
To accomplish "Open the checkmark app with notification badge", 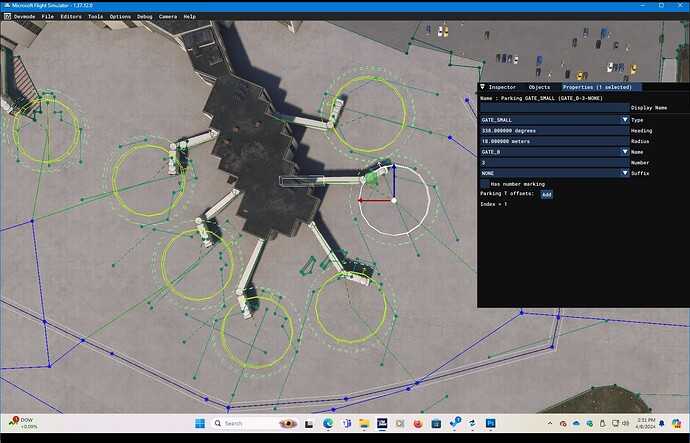I will 455,423.
